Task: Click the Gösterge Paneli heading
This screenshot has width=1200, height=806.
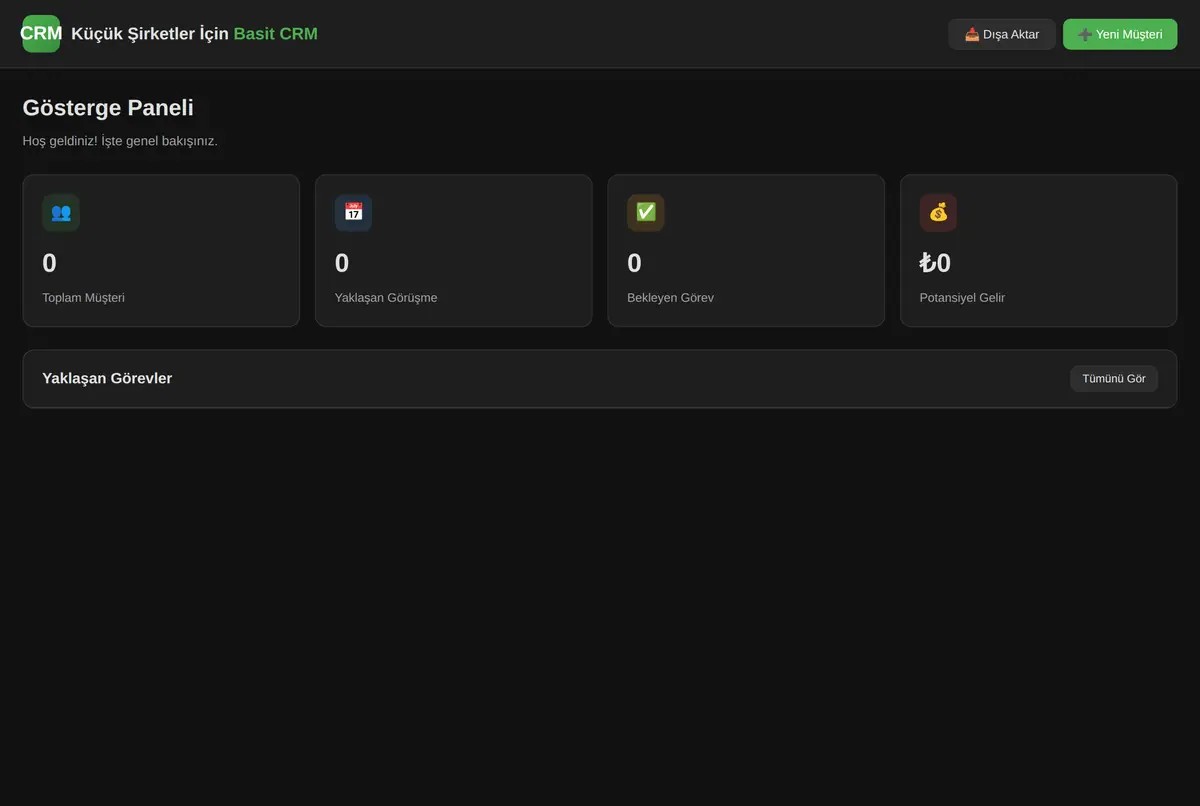Action: pos(108,108)
